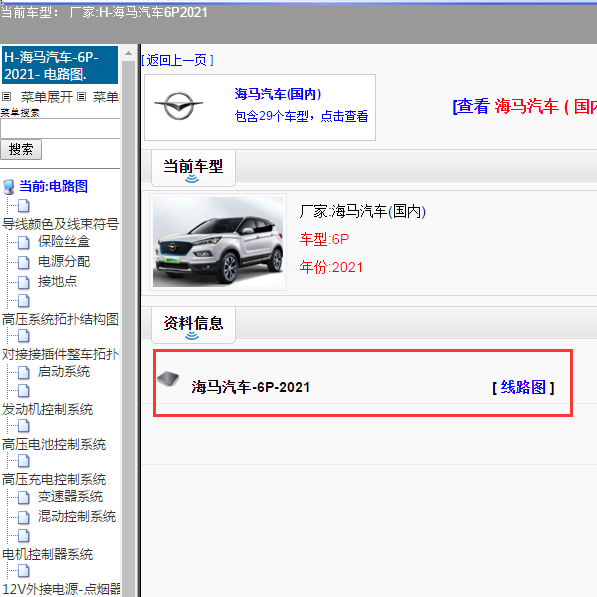Click page icon next to 启动系统
Image resolution: width=597 pixels, height=597 pixels.
click(x=24, y=372)
